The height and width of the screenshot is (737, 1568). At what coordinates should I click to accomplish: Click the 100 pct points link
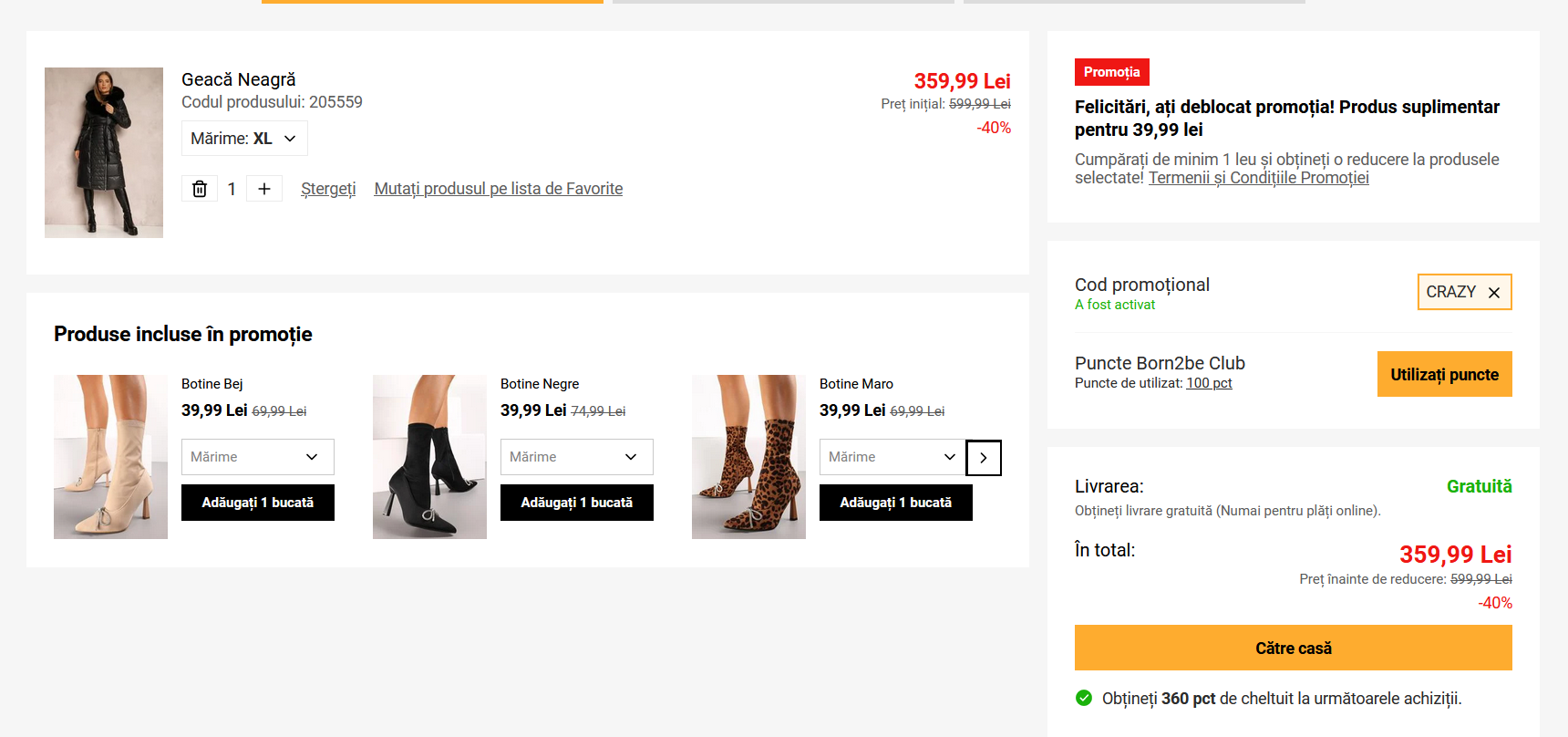click(1209, 383)
